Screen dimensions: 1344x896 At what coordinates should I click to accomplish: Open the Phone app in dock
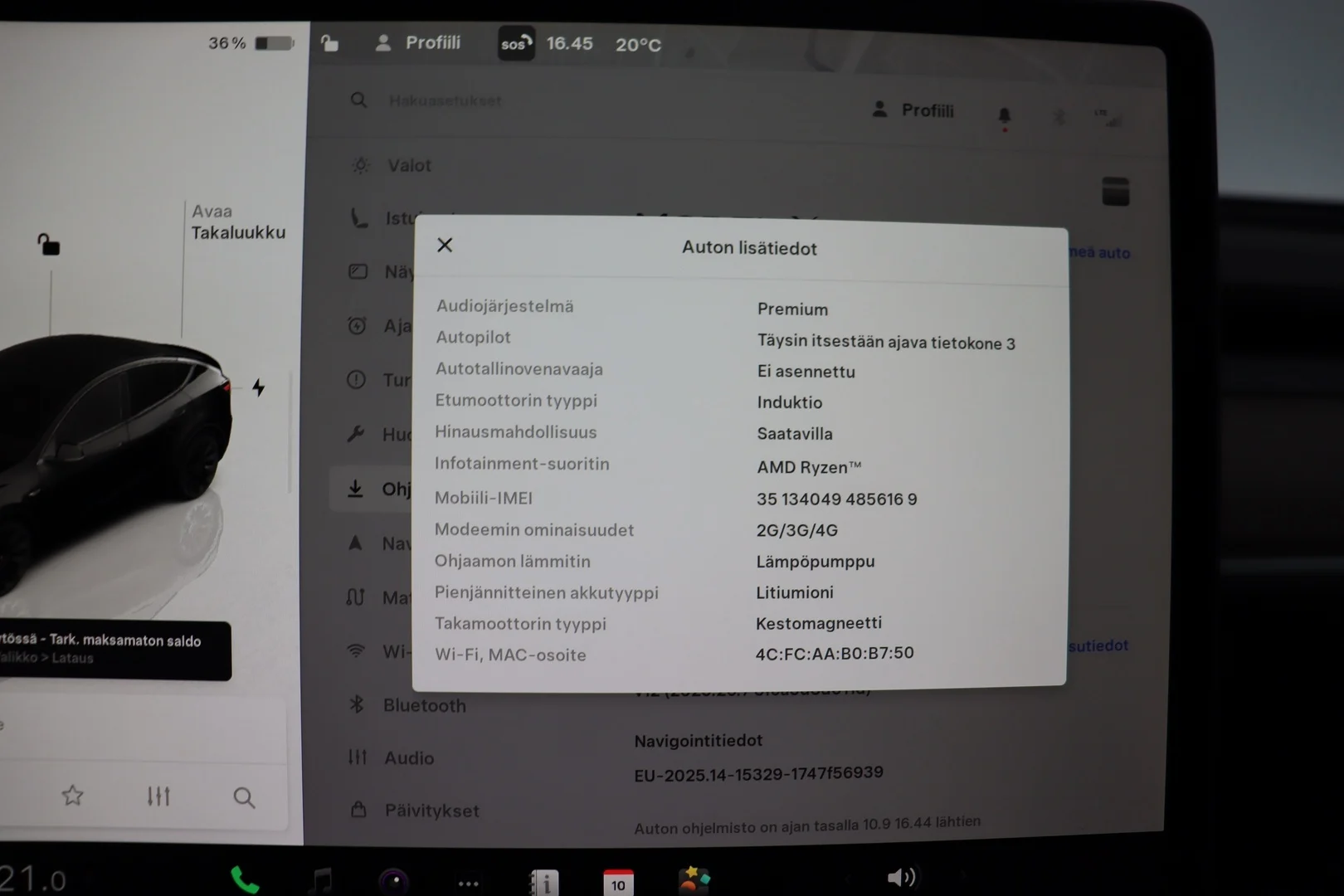(245, 879)
